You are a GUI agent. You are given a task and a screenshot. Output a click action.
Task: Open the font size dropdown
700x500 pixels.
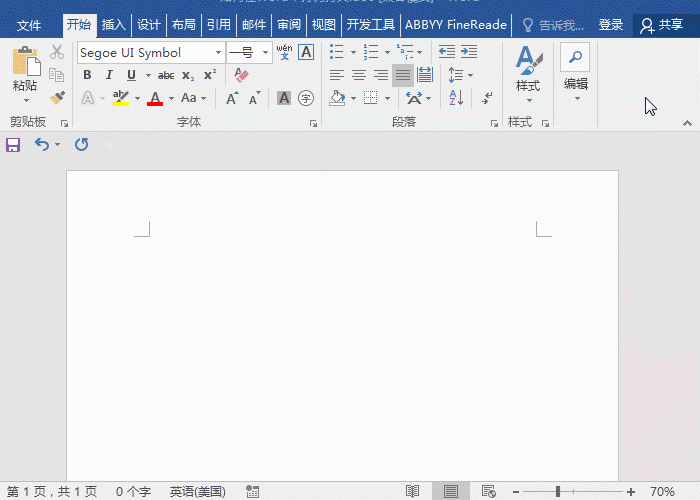(265, 52)
